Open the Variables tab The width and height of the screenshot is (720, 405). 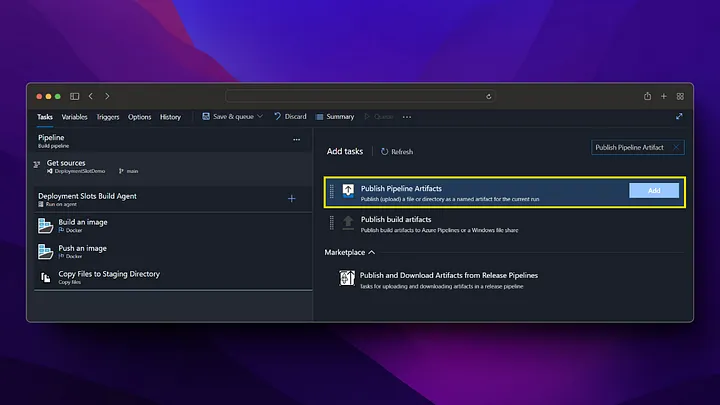[74, 117]
